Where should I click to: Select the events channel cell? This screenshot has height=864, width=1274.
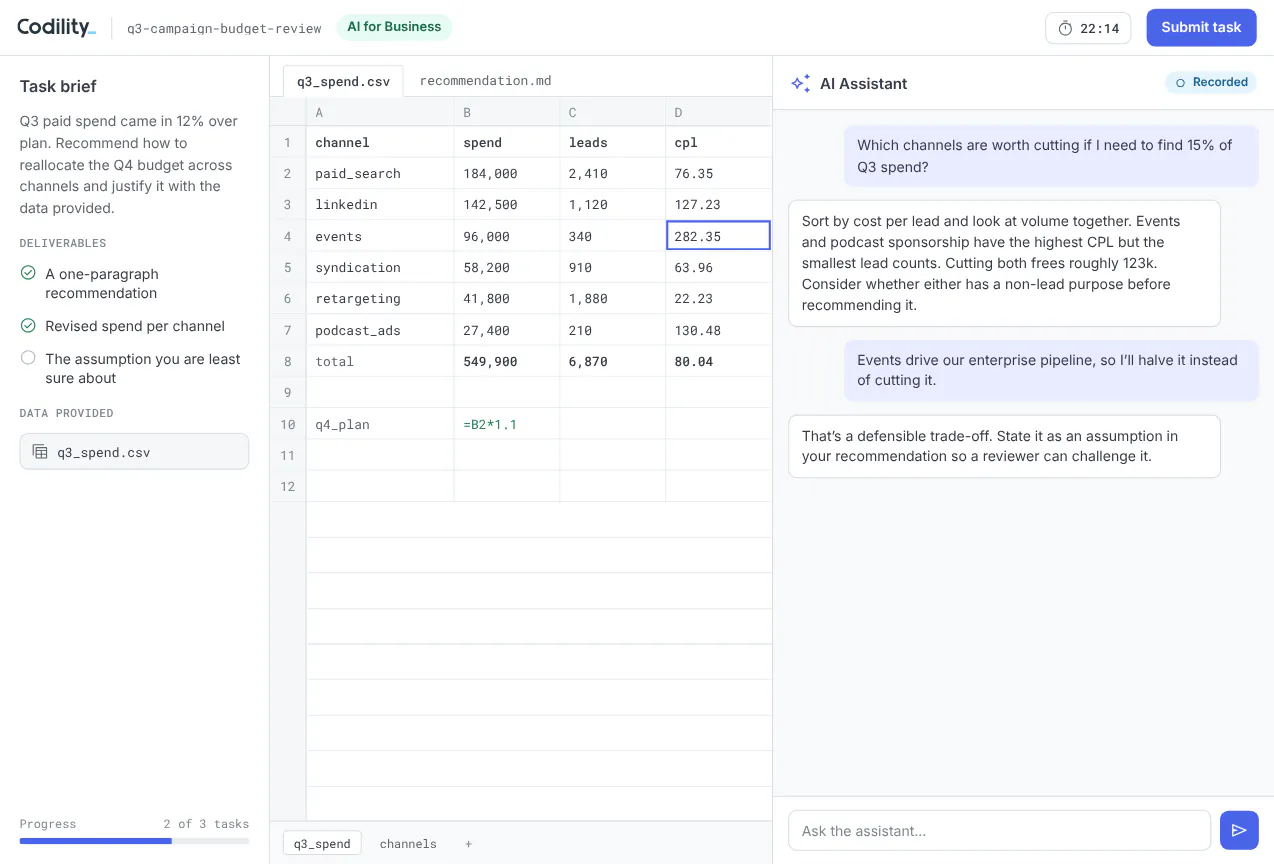point(380,236)
